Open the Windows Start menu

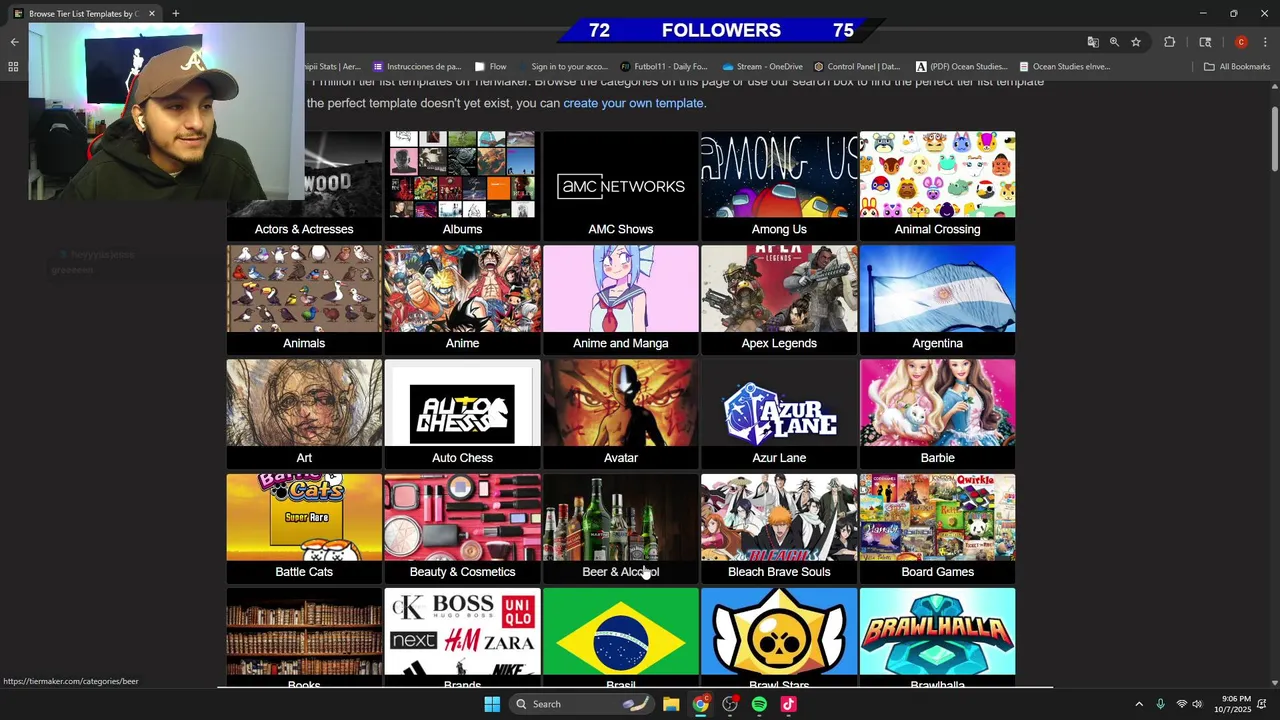pos(492,704)
